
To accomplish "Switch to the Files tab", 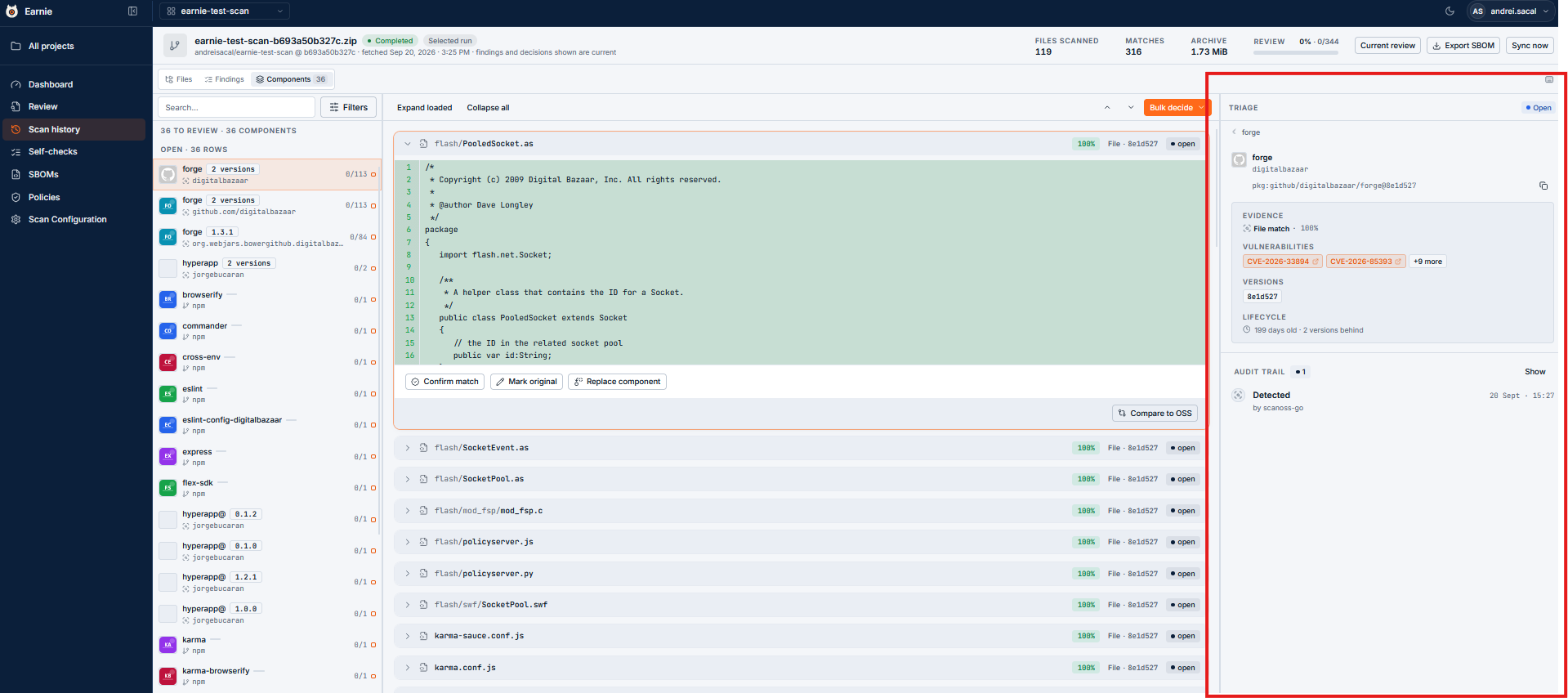I will click(179, 79).
